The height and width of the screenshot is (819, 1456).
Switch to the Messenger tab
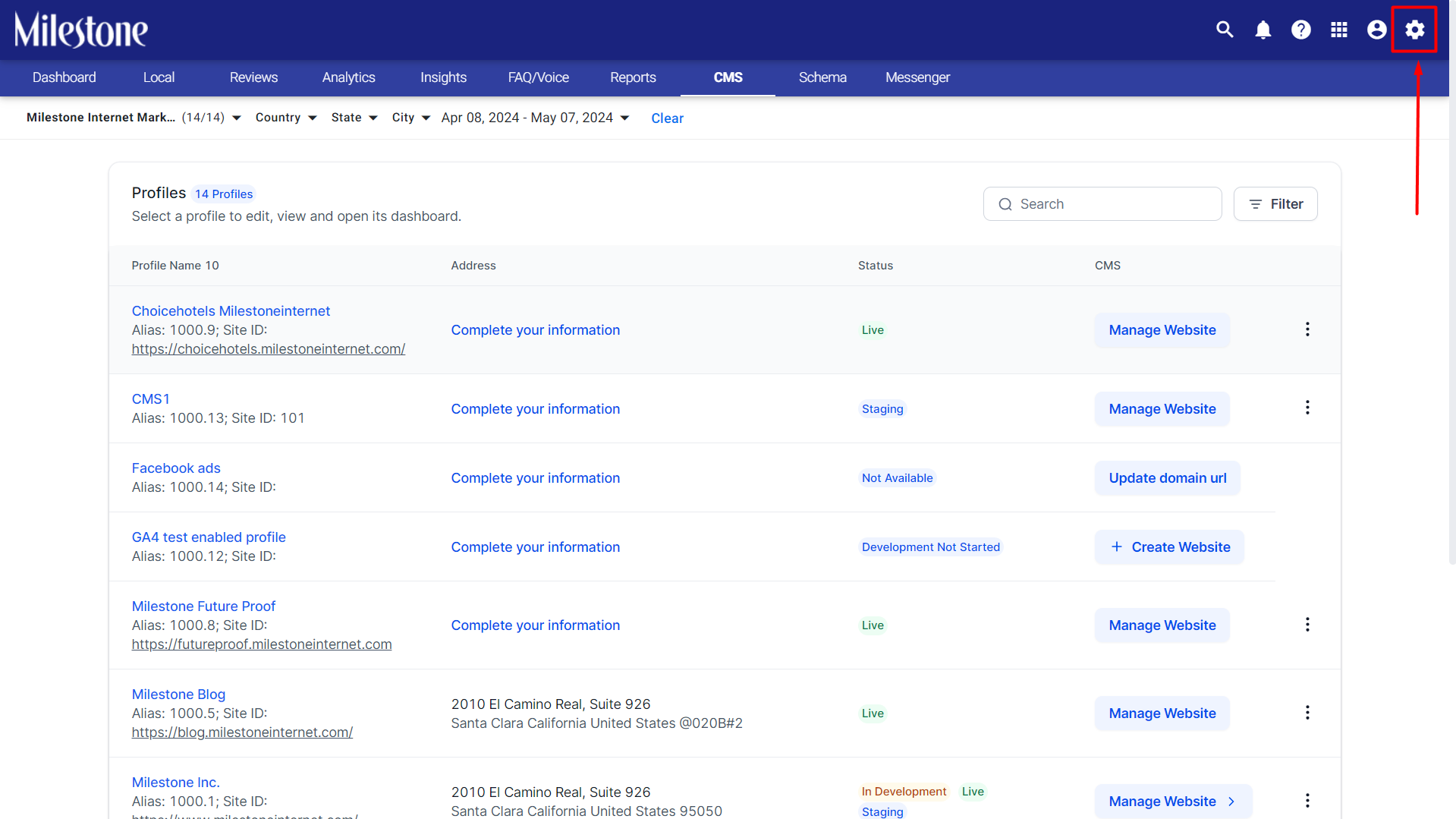(917, 77)
